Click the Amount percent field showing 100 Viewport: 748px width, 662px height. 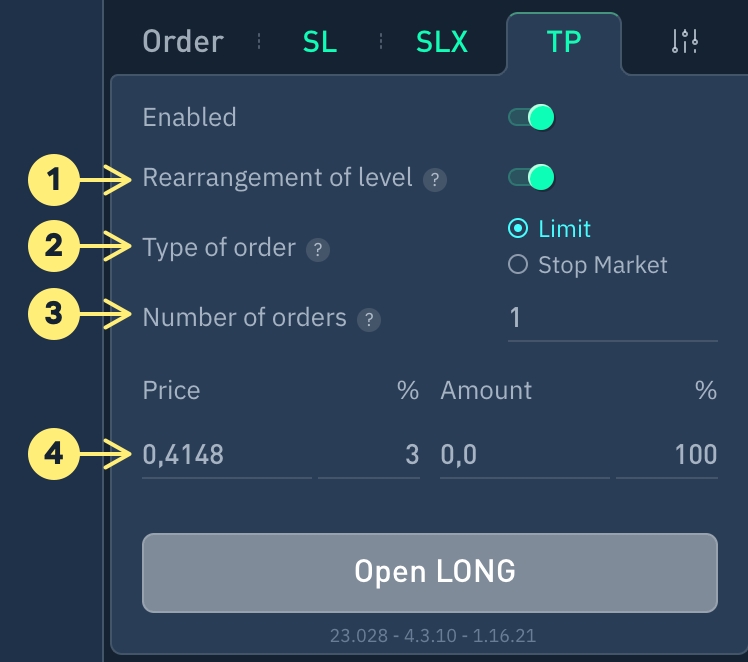[x=667, y=454]
